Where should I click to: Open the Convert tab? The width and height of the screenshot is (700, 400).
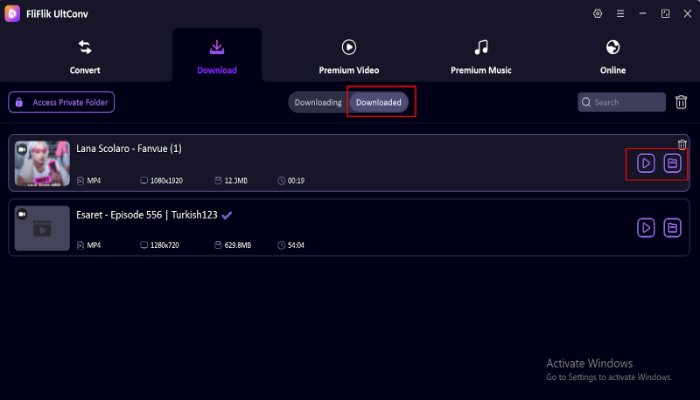(x=85, y=57)
